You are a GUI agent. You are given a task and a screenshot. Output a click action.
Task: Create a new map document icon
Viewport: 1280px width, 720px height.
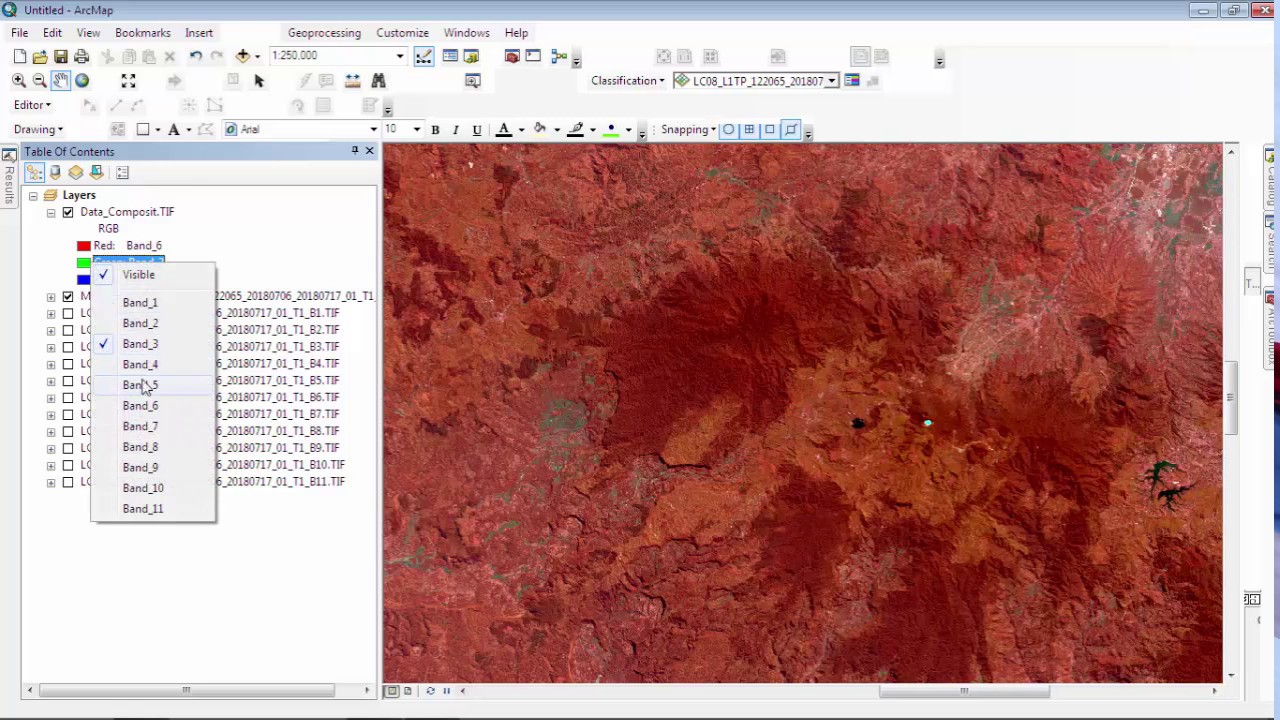19,57
